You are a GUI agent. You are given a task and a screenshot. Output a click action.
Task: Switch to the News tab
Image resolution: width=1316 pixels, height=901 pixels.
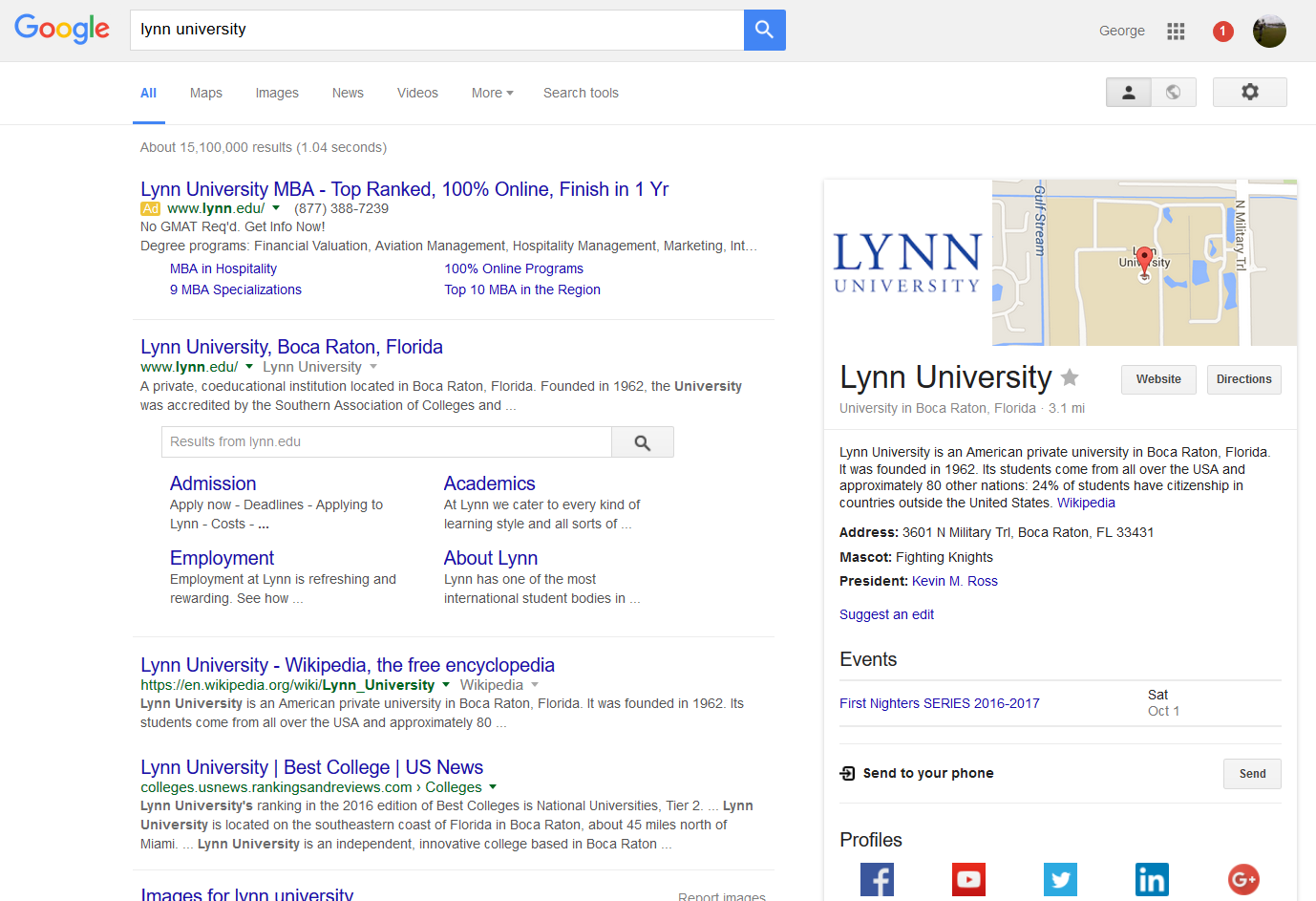[x=348, y=93]
